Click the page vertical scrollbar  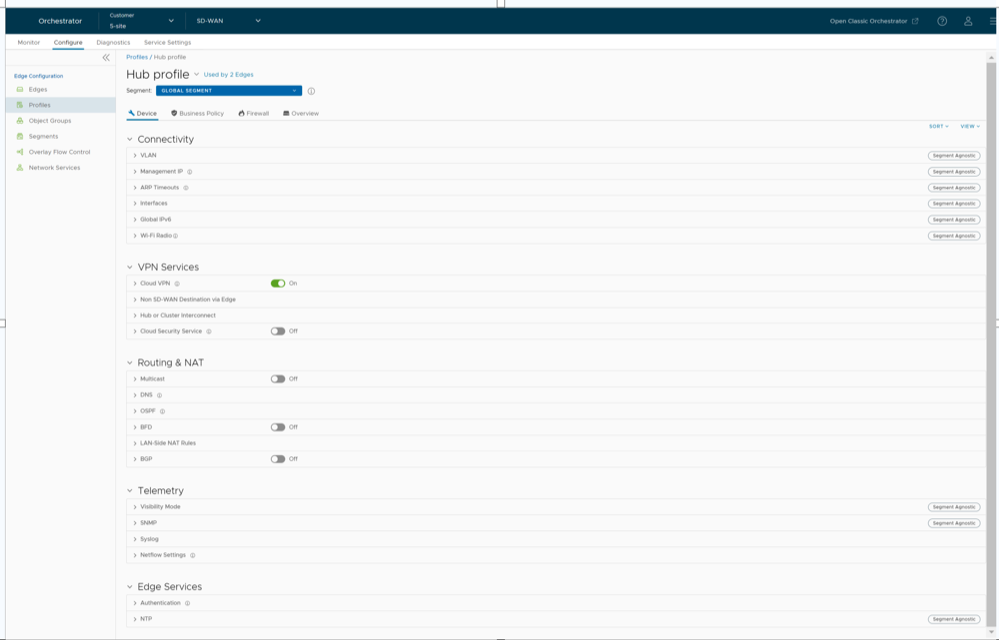click(x=991, y=300)
